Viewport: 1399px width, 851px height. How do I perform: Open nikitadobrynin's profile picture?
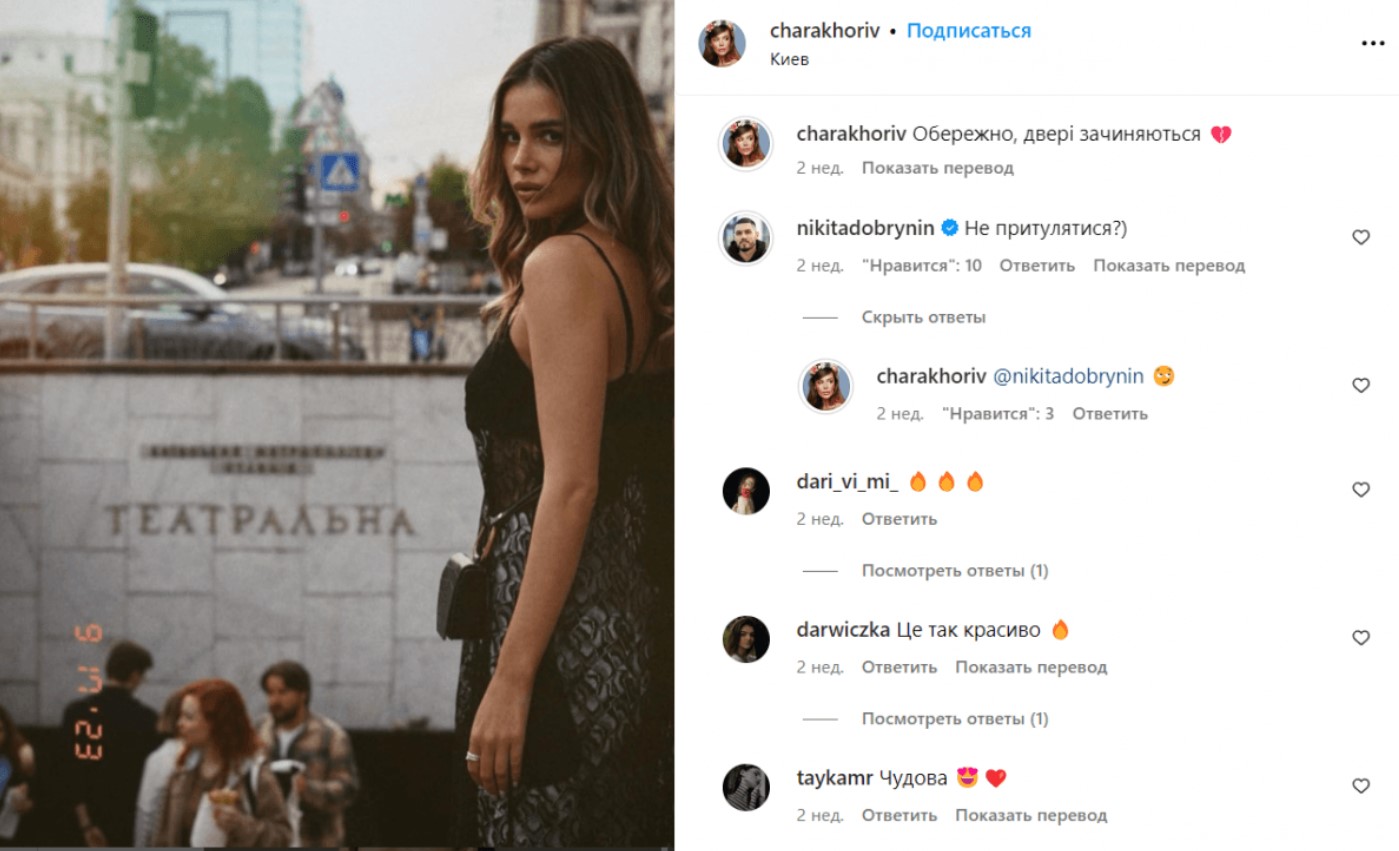pyautogui.click(x=746, y=238)
